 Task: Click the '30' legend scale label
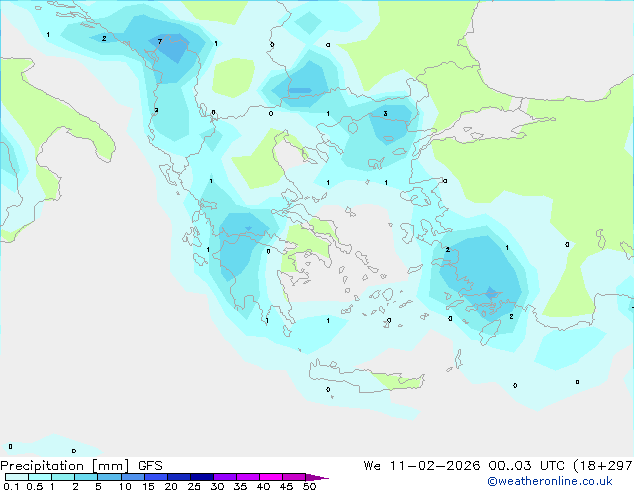pos(217,486)
